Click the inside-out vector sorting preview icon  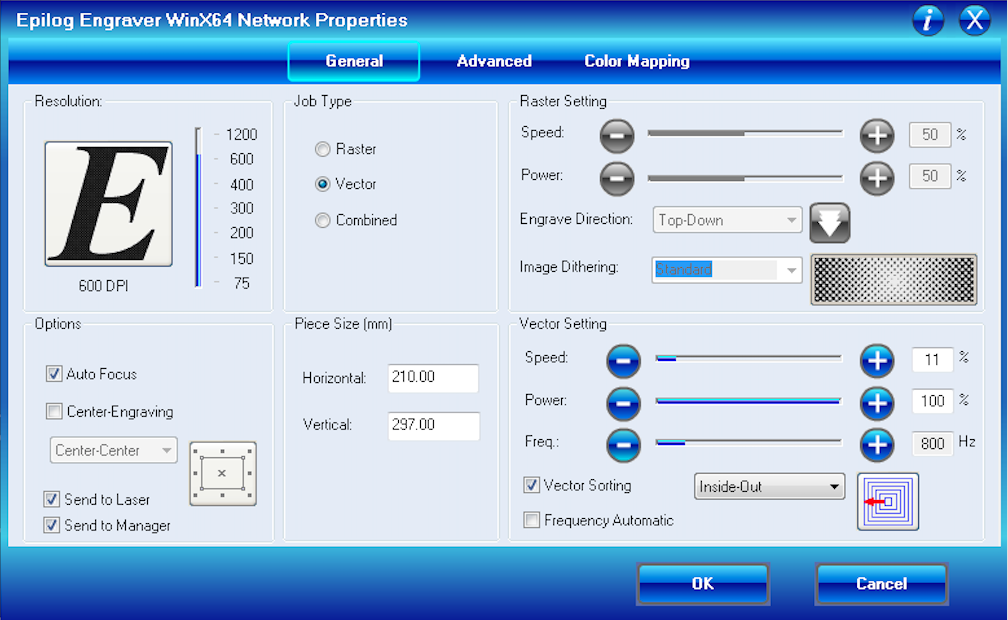[x=888, y=502]
